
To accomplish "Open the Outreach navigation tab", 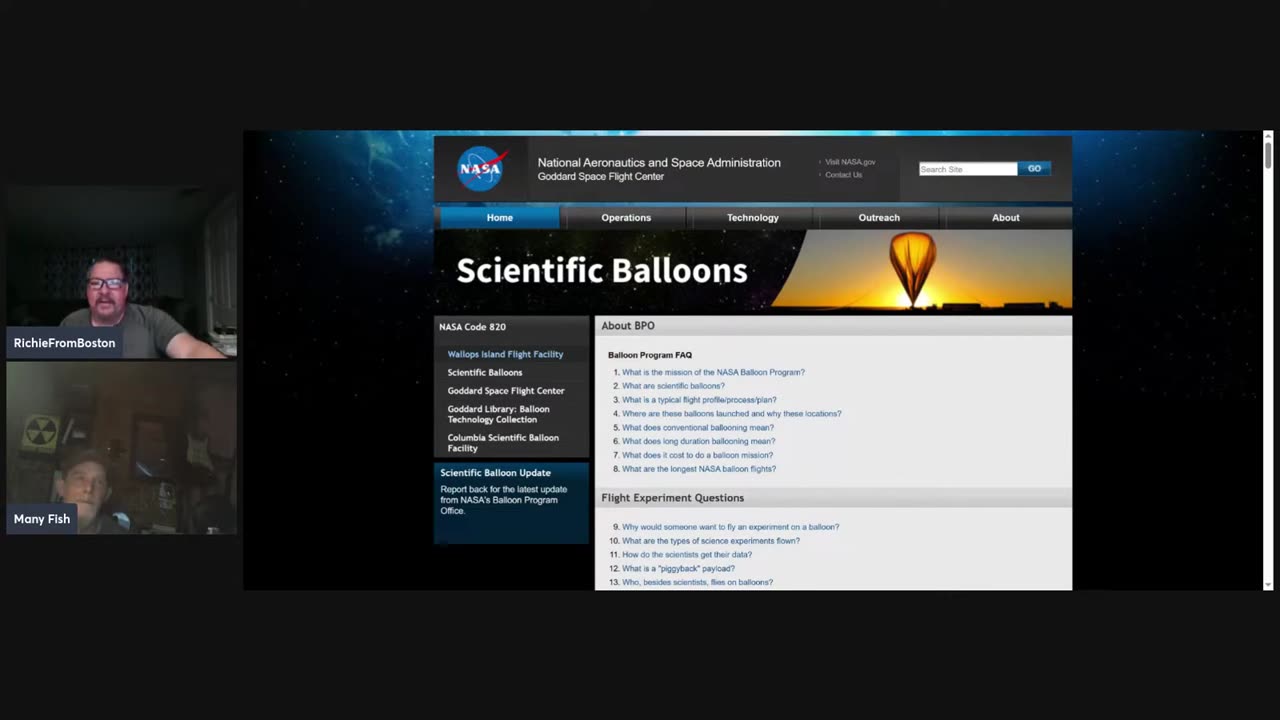I will (x=879, y=218).
